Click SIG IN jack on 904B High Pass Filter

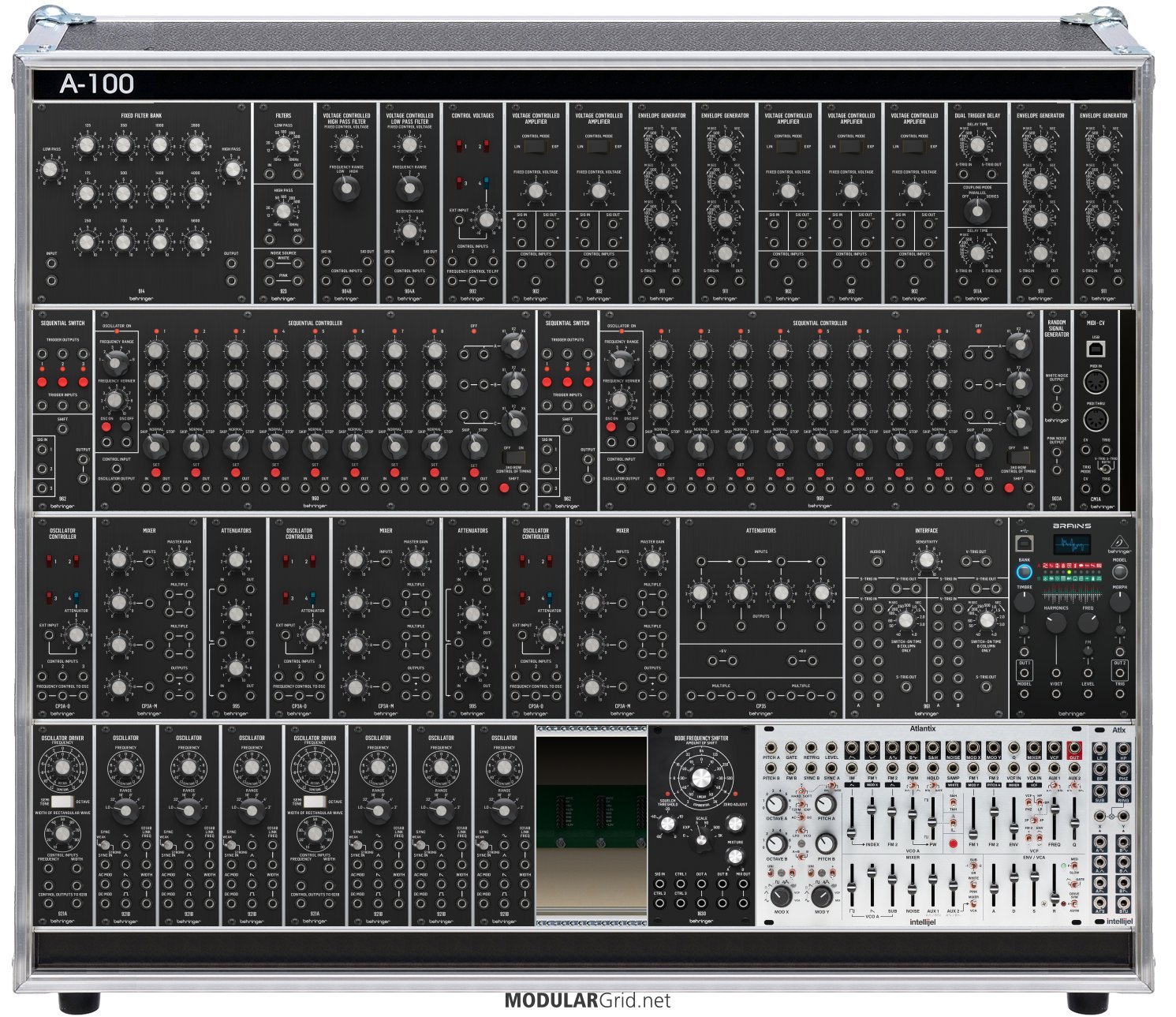[326, 262]
